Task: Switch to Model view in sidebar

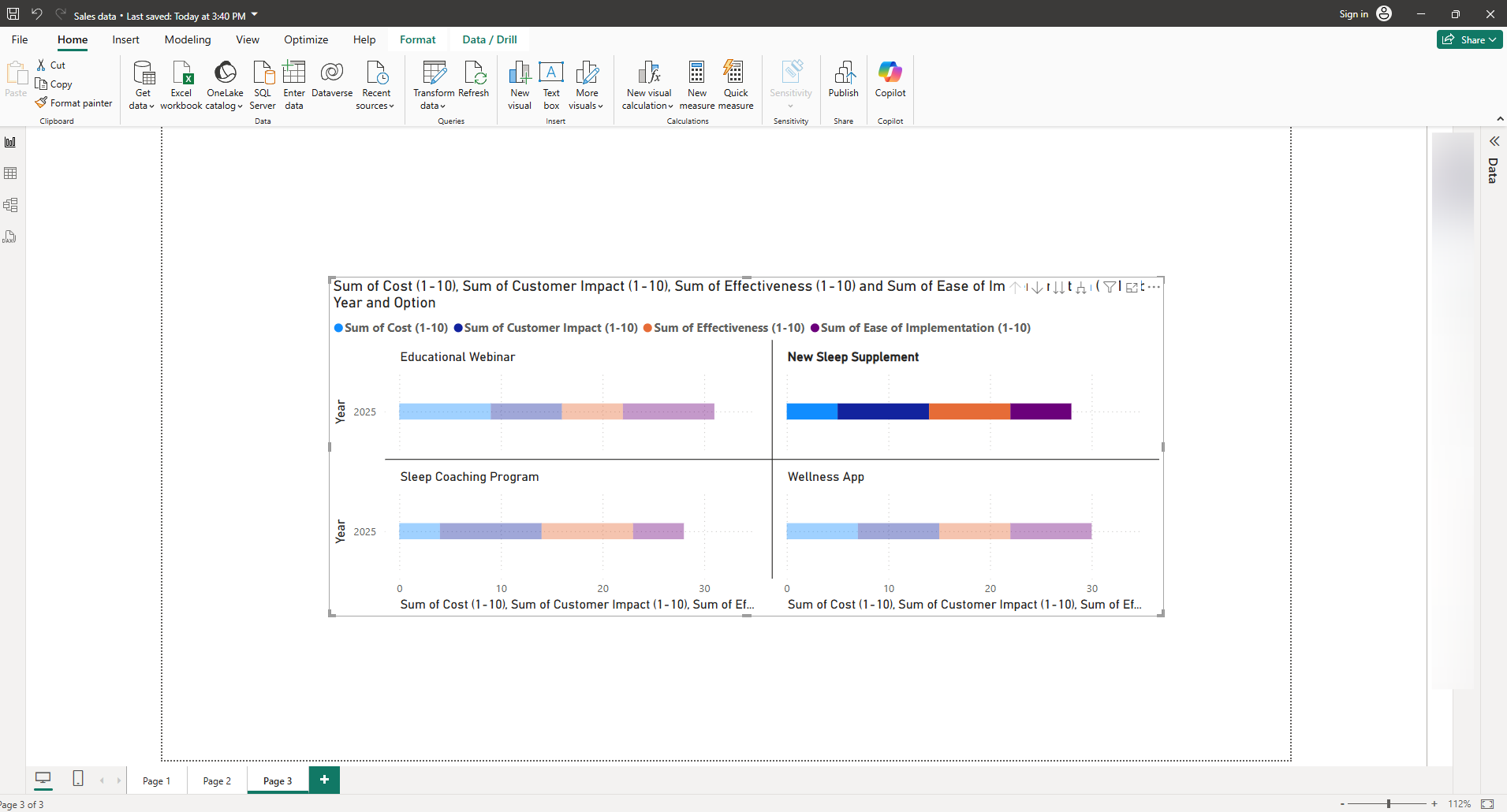Action: coord(10,205)
